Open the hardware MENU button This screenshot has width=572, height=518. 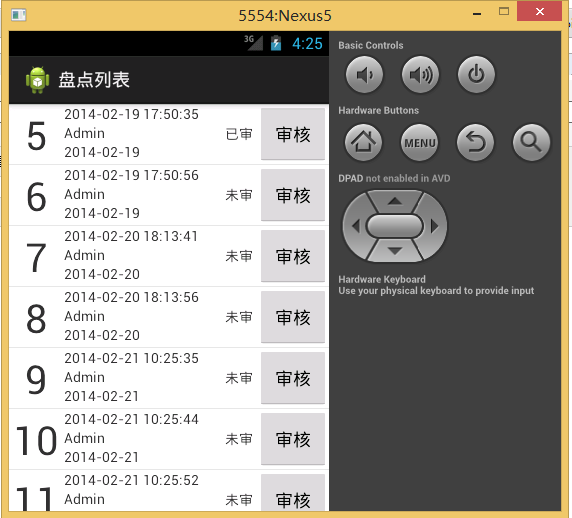point(420,142)
